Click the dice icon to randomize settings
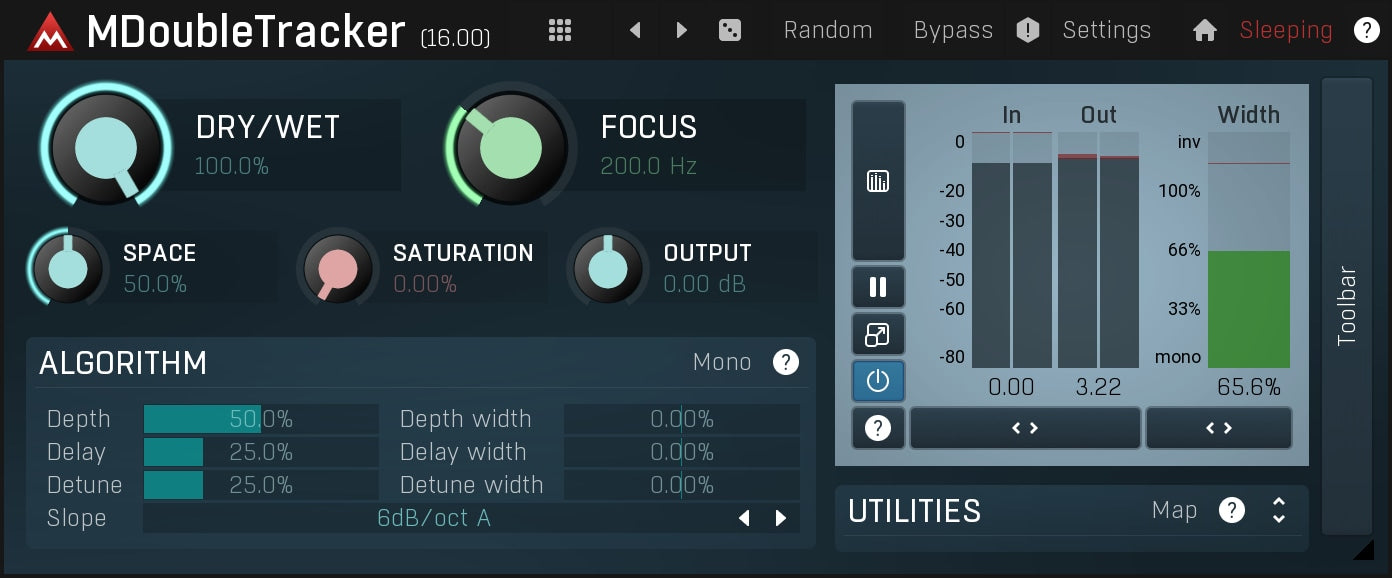 [x=730, y=30]
